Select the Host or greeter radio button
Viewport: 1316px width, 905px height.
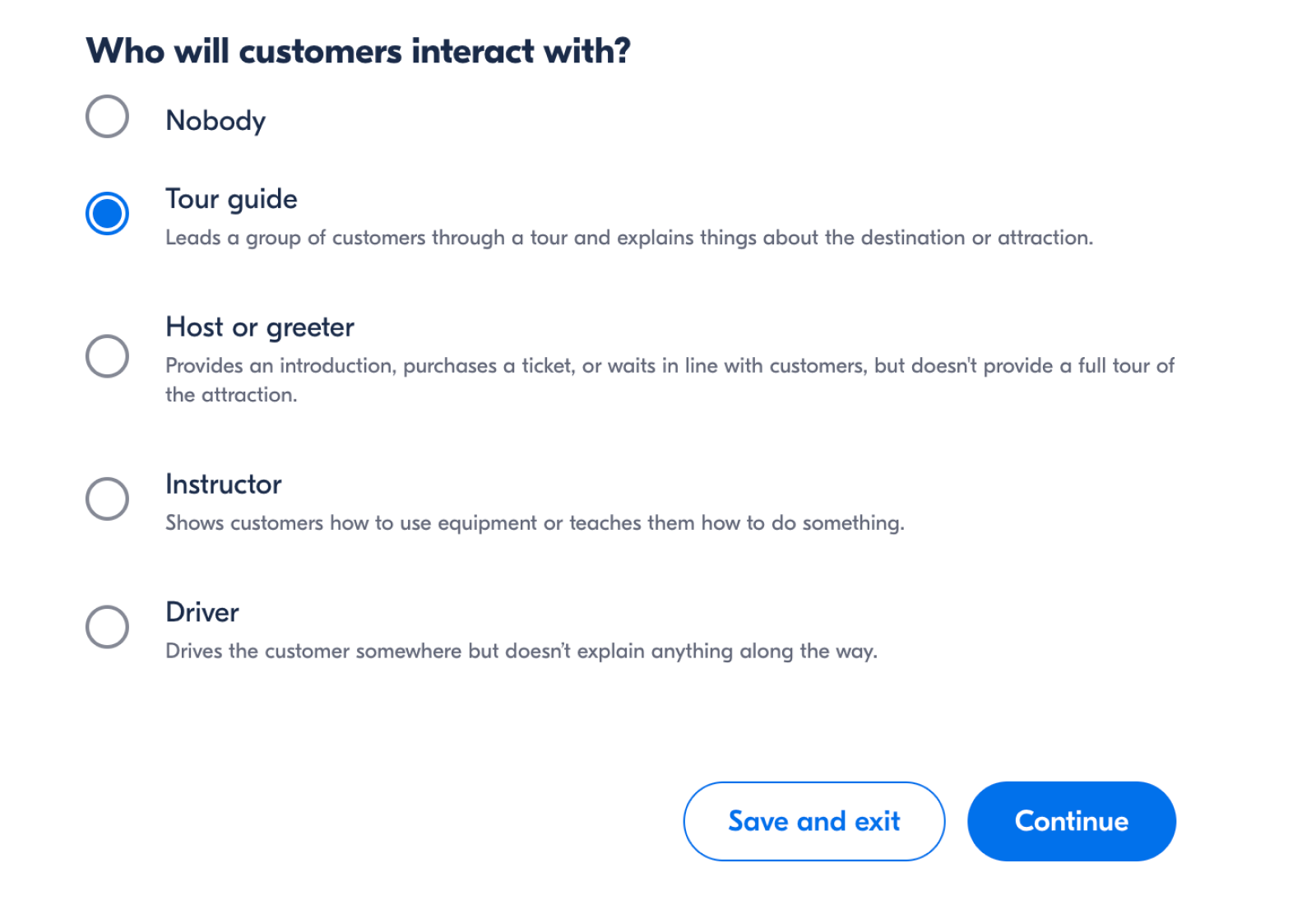[x=106, y=355]
